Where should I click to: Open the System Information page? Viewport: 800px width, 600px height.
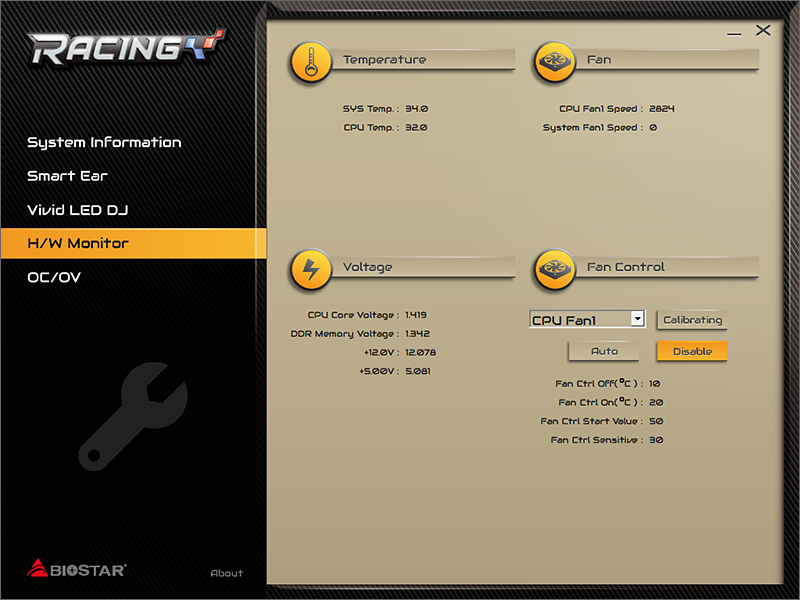pyautogui.click(x=104, y=142)
